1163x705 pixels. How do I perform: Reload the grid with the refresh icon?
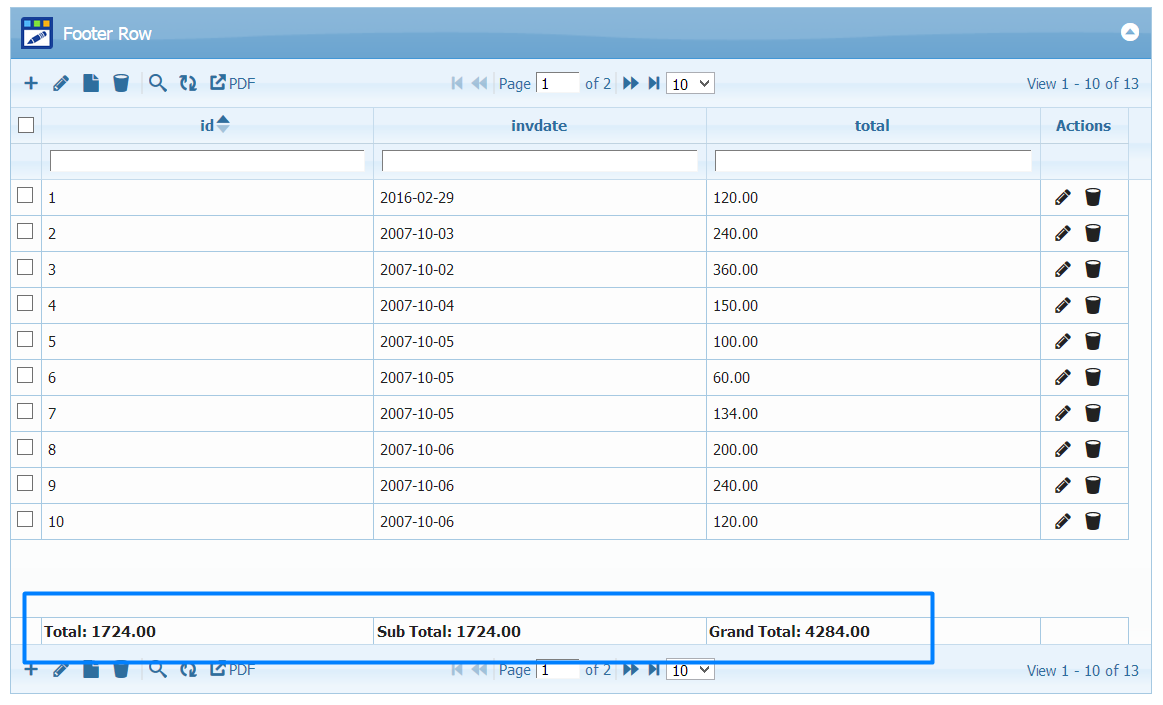(188, 84)
